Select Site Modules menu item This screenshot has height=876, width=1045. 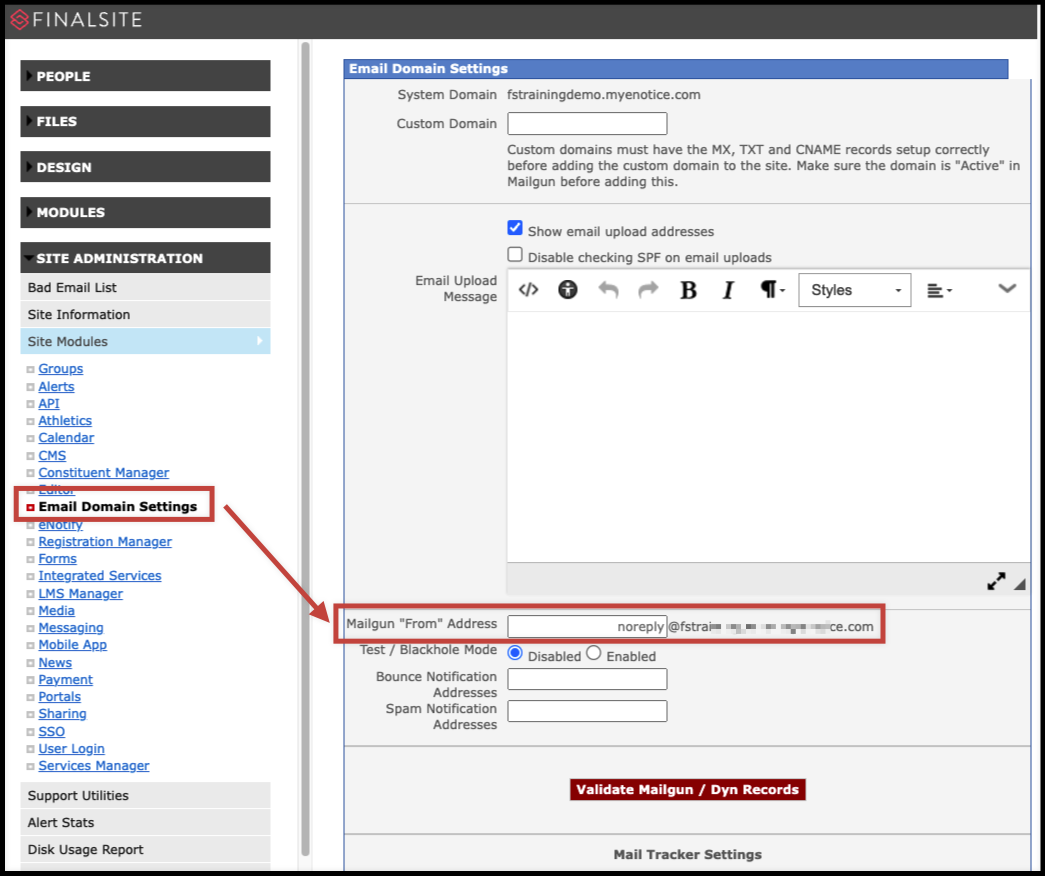[145, 341]
